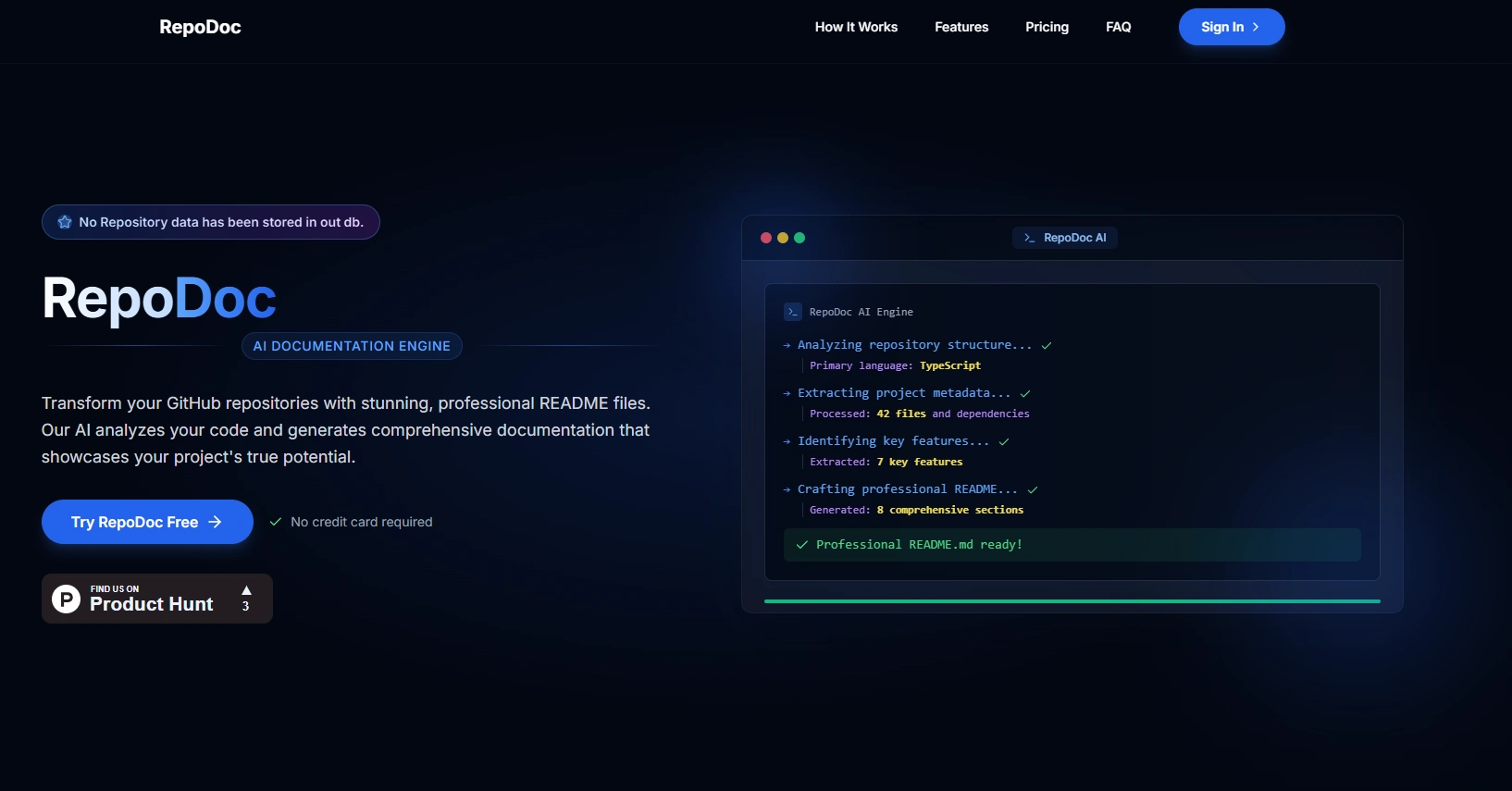Click the star icon in privacy badge
The width and height of the screenshot is (1512, 791).
click(x=65, y=222)
